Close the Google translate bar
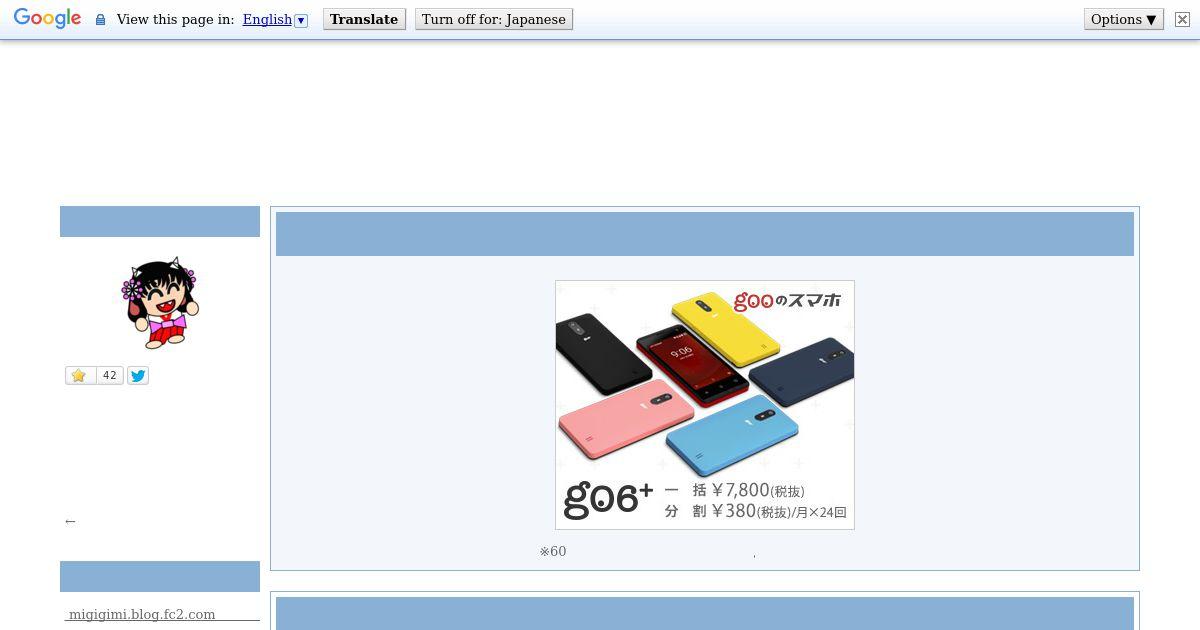The width and height of the screenshot is (1200, 630). click(x=1181, y=19)
